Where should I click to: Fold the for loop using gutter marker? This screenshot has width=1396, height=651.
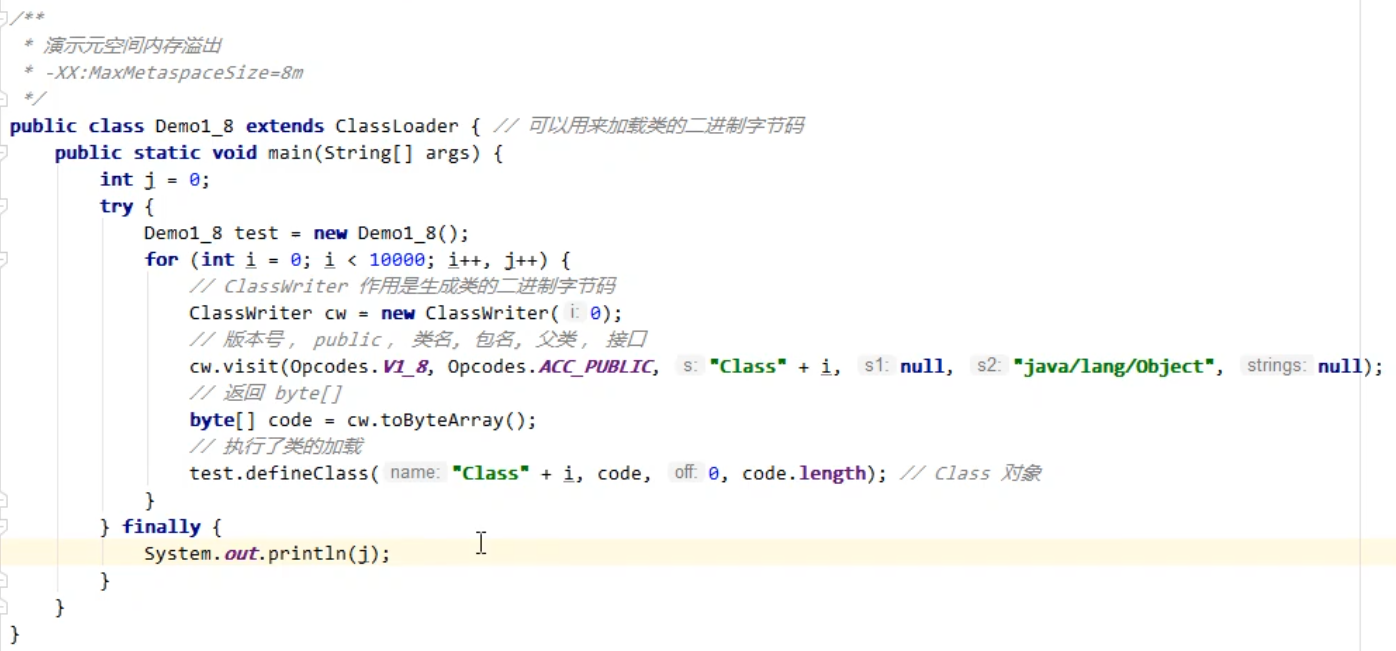tap(4, 260)
